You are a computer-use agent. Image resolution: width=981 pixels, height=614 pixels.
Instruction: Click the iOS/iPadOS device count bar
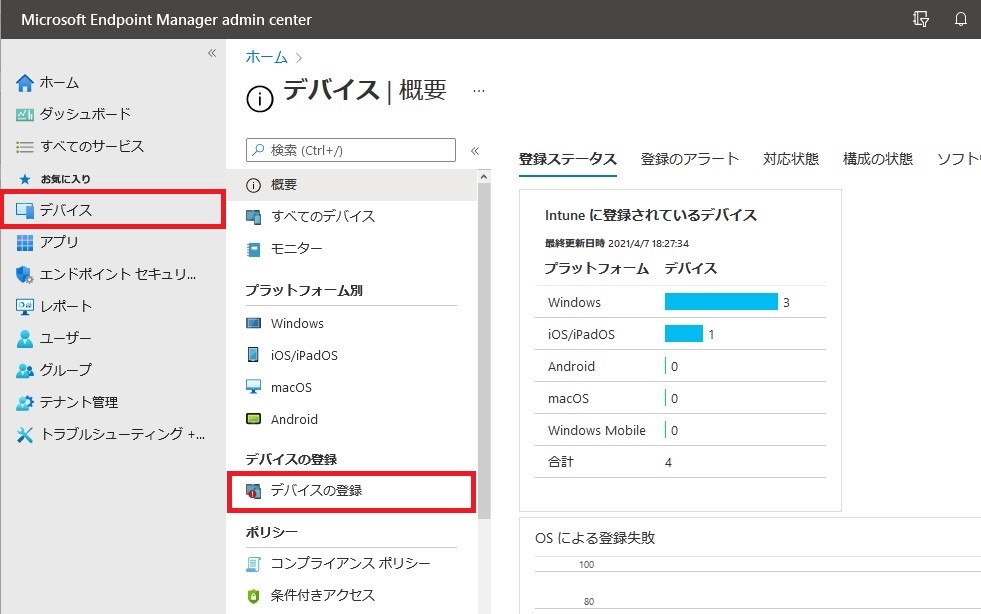point(683,334)
